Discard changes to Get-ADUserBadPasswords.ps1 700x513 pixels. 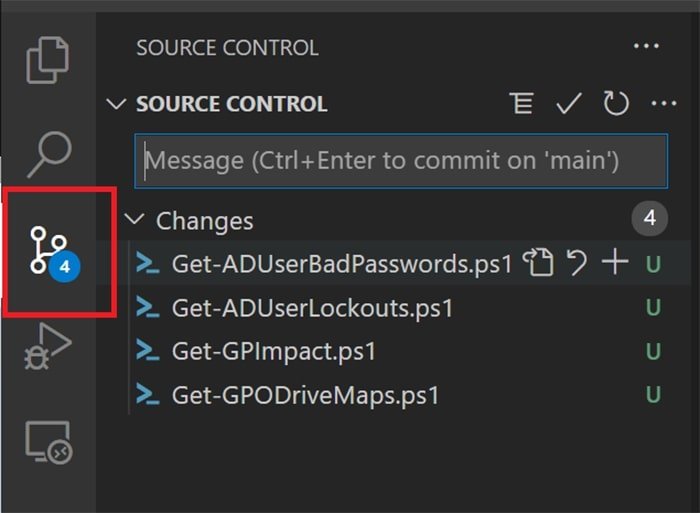click(x=576, y=263)
